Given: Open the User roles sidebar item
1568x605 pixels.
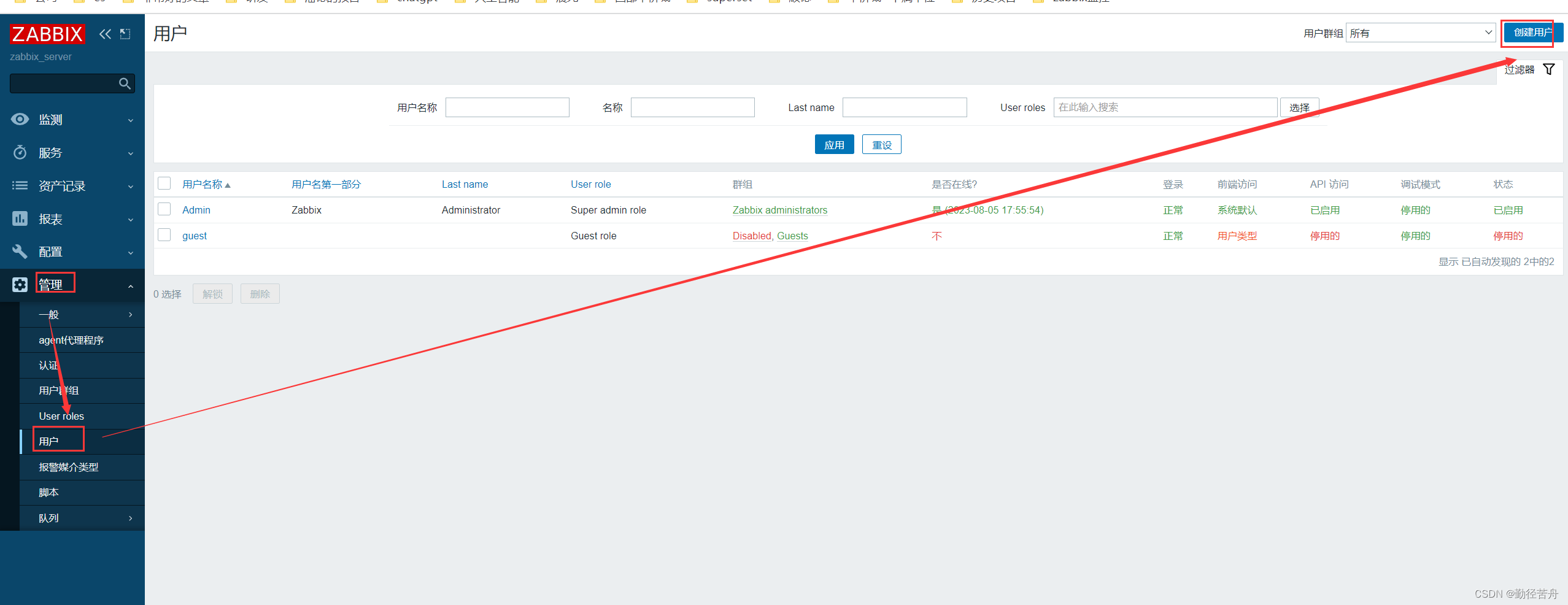Looking at the screenshot, I should pyautogui.click(x=82, y=416).
